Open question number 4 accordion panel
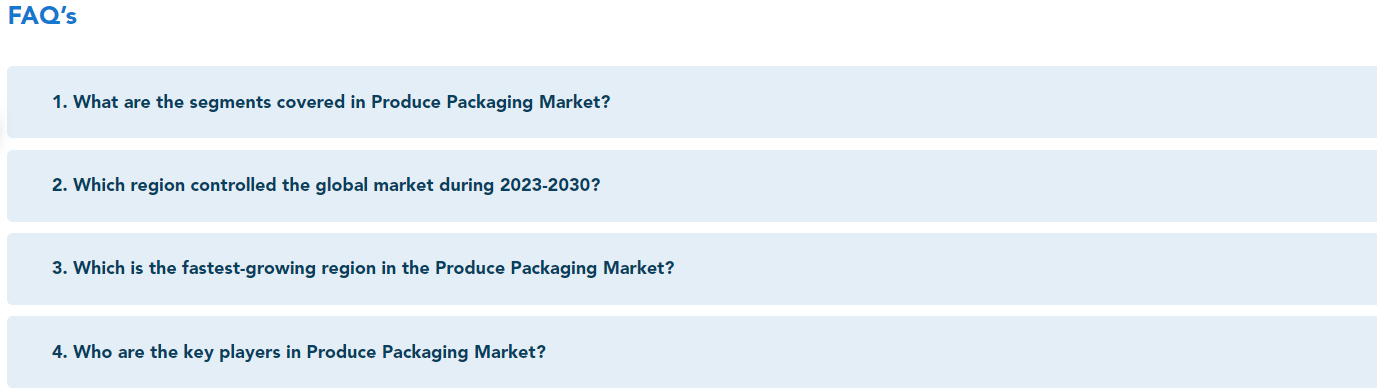 [x=692, y=352]
